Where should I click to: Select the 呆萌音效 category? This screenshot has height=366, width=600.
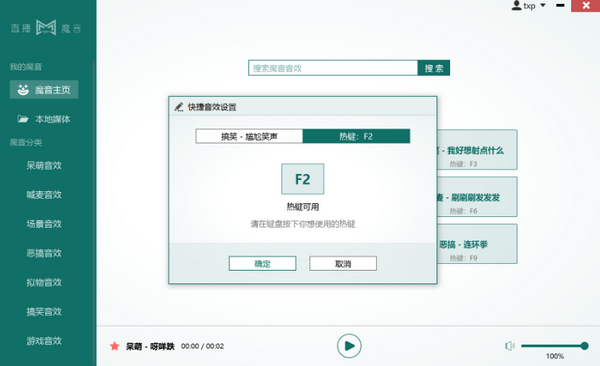(44, 166)
